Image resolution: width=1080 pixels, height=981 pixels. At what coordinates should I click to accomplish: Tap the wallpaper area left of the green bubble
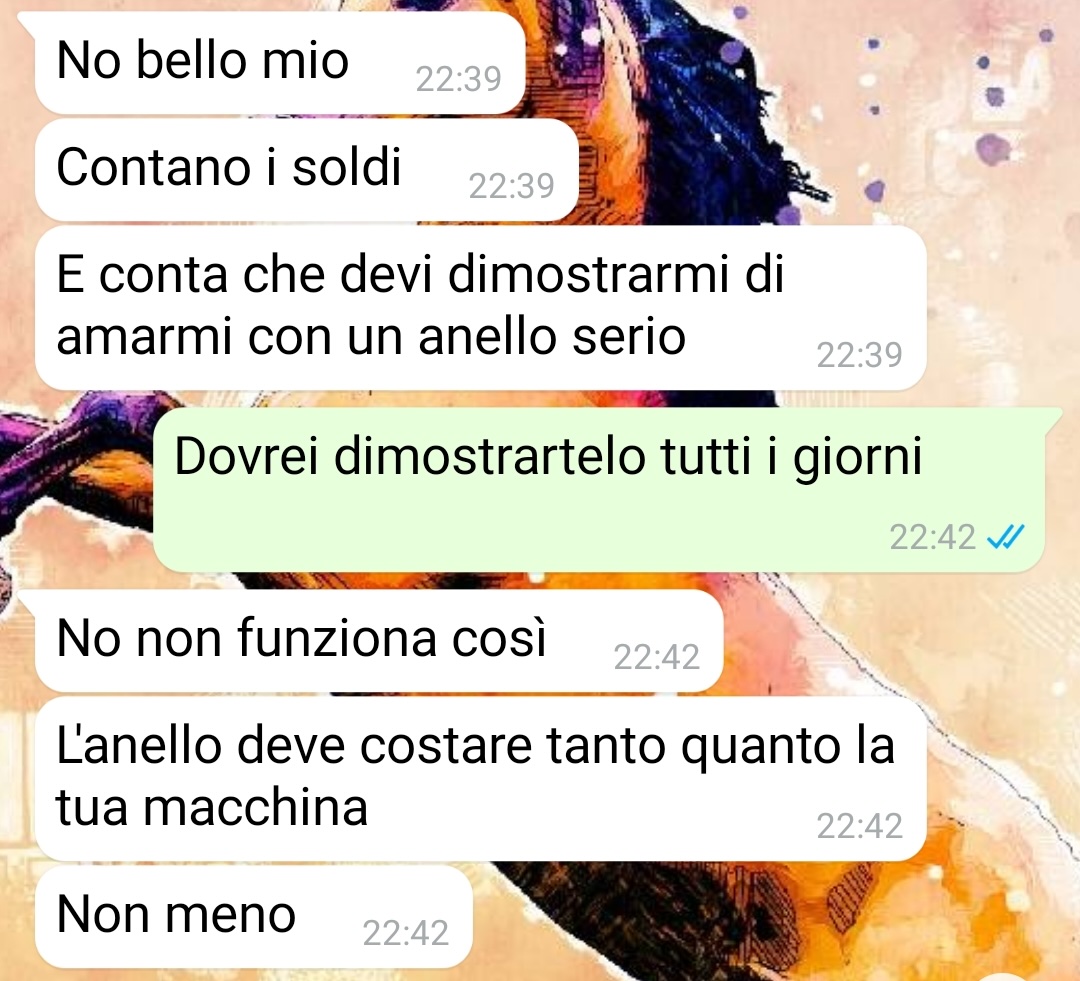(x=76, y=489)
